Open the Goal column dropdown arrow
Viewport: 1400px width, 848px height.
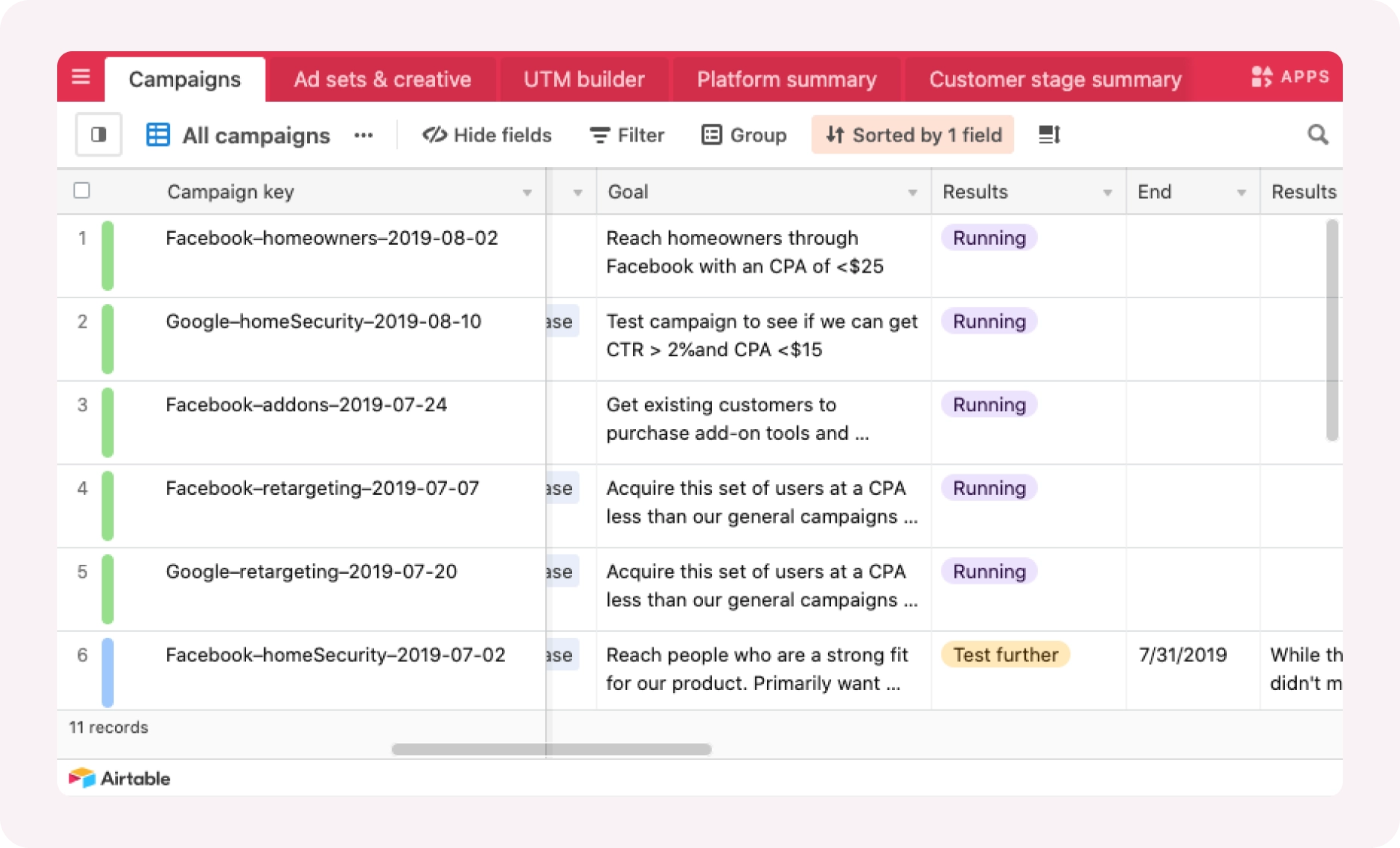(x=912, y=193)
